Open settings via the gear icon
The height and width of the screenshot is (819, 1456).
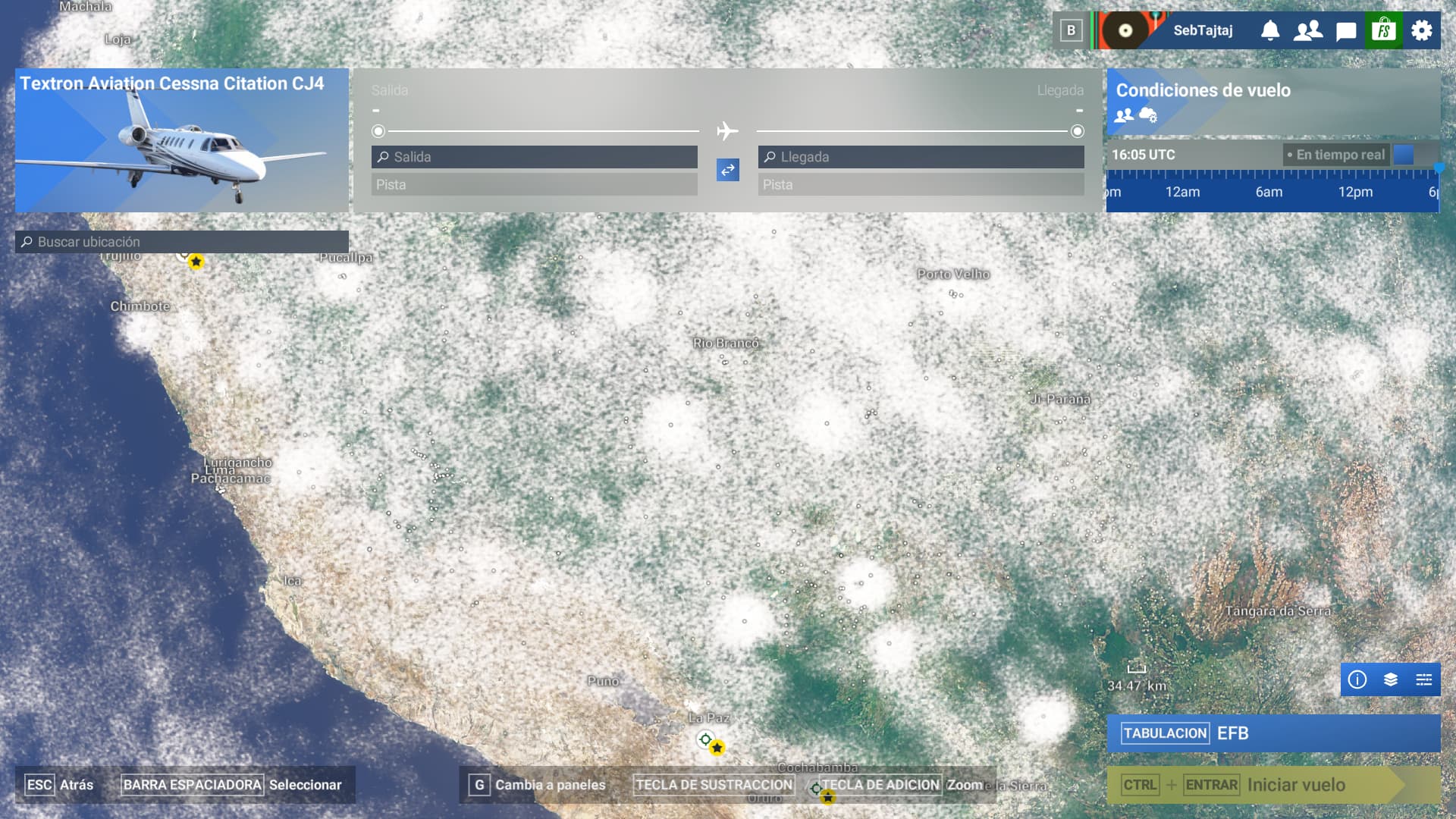[x=1422, y=30]
